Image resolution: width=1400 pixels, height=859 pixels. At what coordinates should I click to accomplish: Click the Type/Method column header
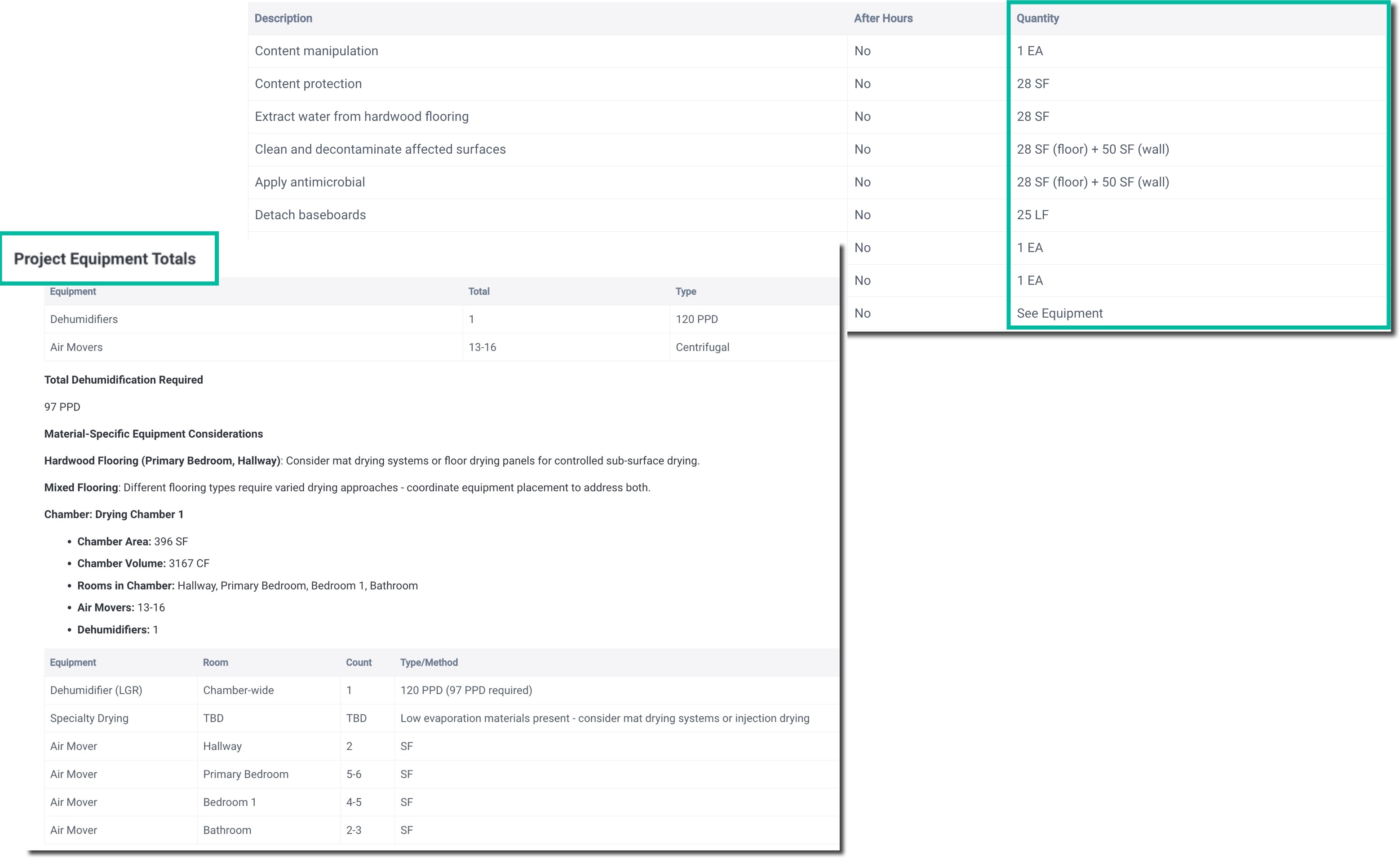(429, 662)
